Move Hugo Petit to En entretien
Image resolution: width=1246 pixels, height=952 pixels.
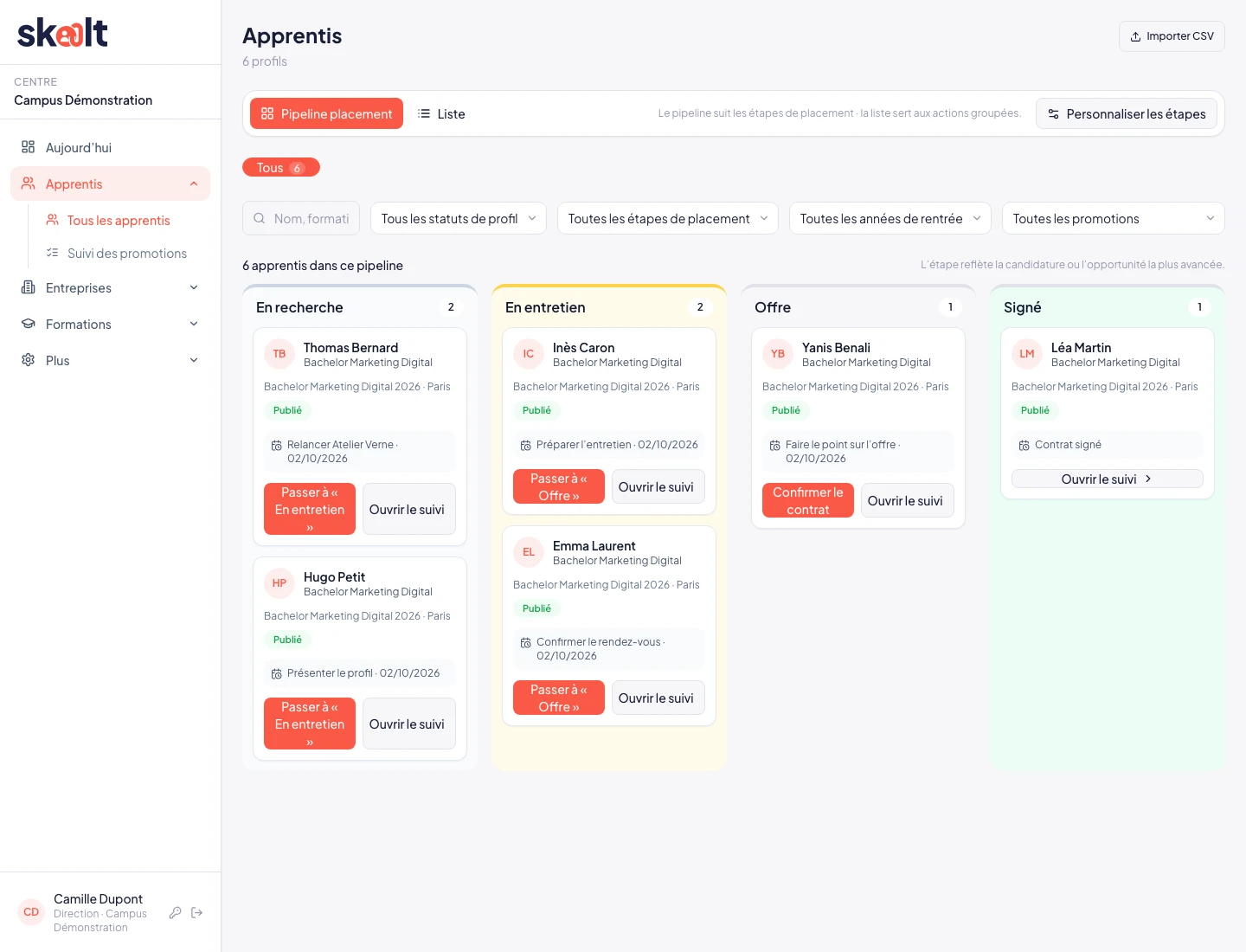pyautogui.click(x=310, y=724)
